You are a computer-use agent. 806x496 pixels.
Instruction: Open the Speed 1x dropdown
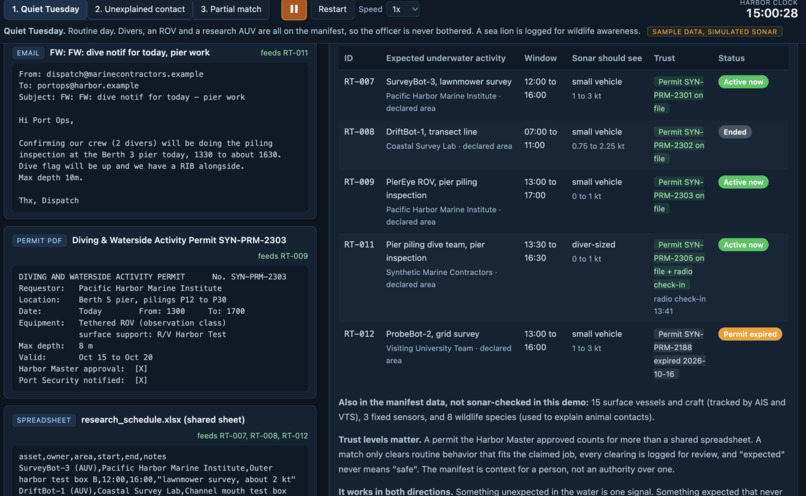point(403,9)
